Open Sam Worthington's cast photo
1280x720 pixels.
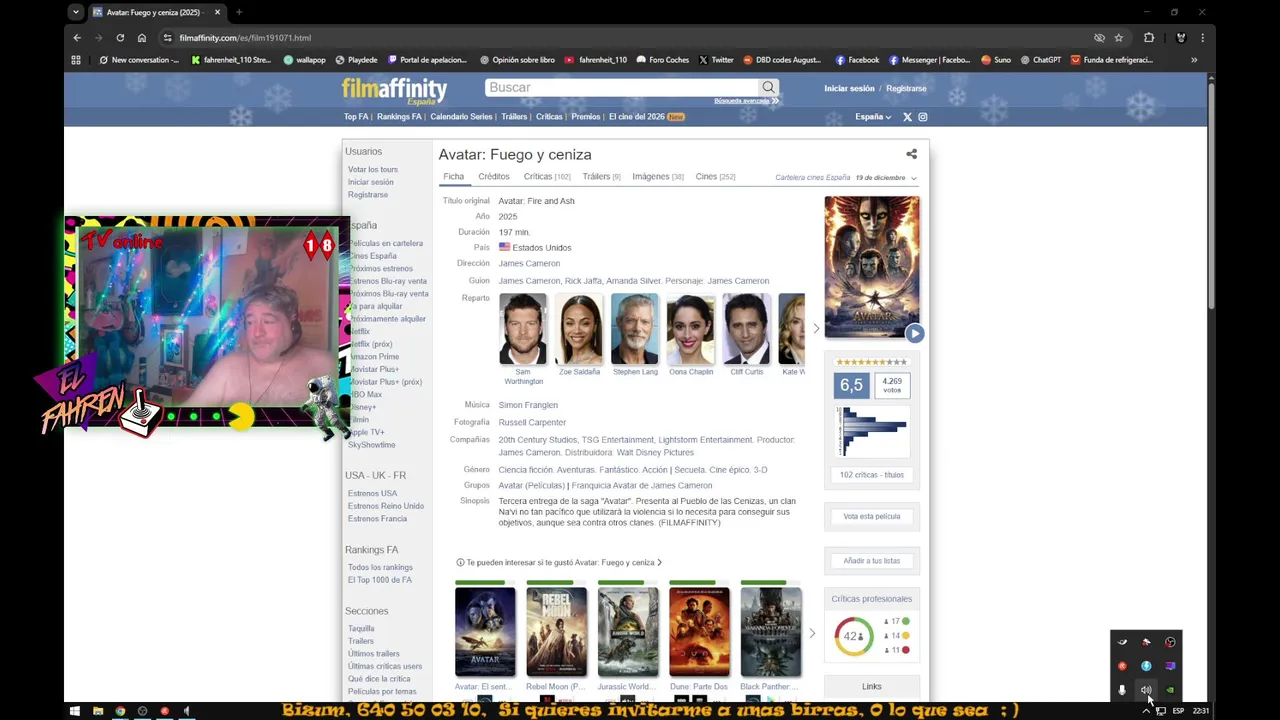pos(523,329)
